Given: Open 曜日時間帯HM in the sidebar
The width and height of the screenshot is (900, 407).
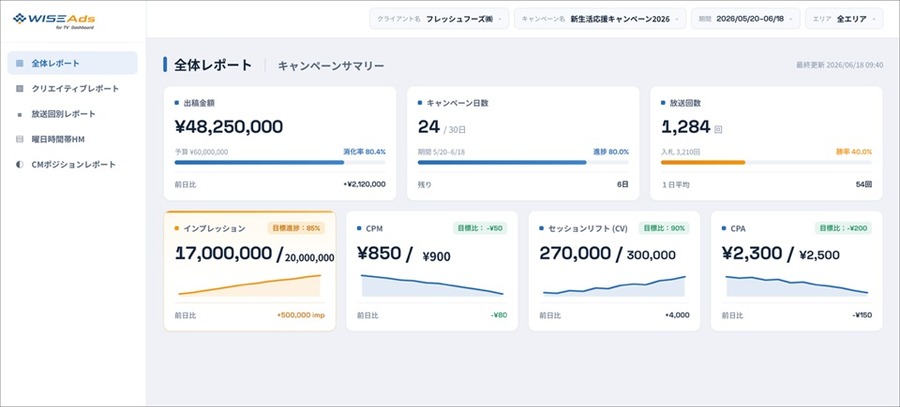Looking at the screenshot, I should 72,139.
